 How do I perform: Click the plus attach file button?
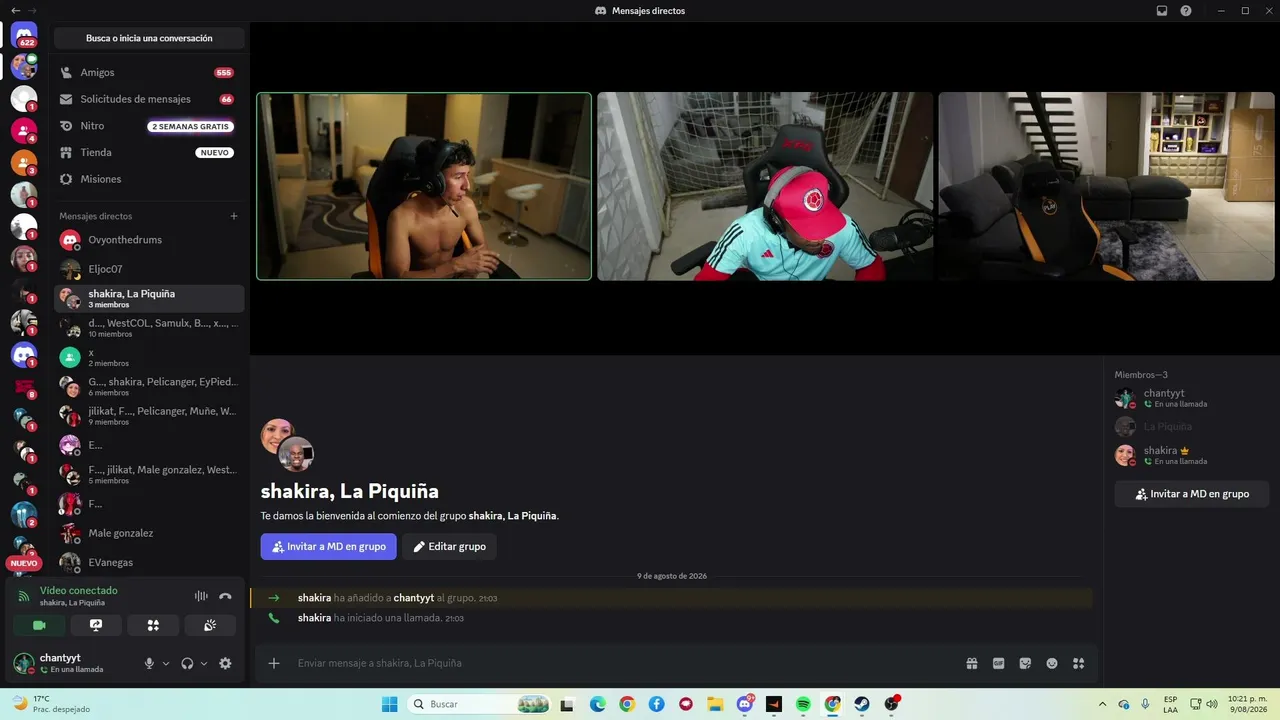point(273,663)
